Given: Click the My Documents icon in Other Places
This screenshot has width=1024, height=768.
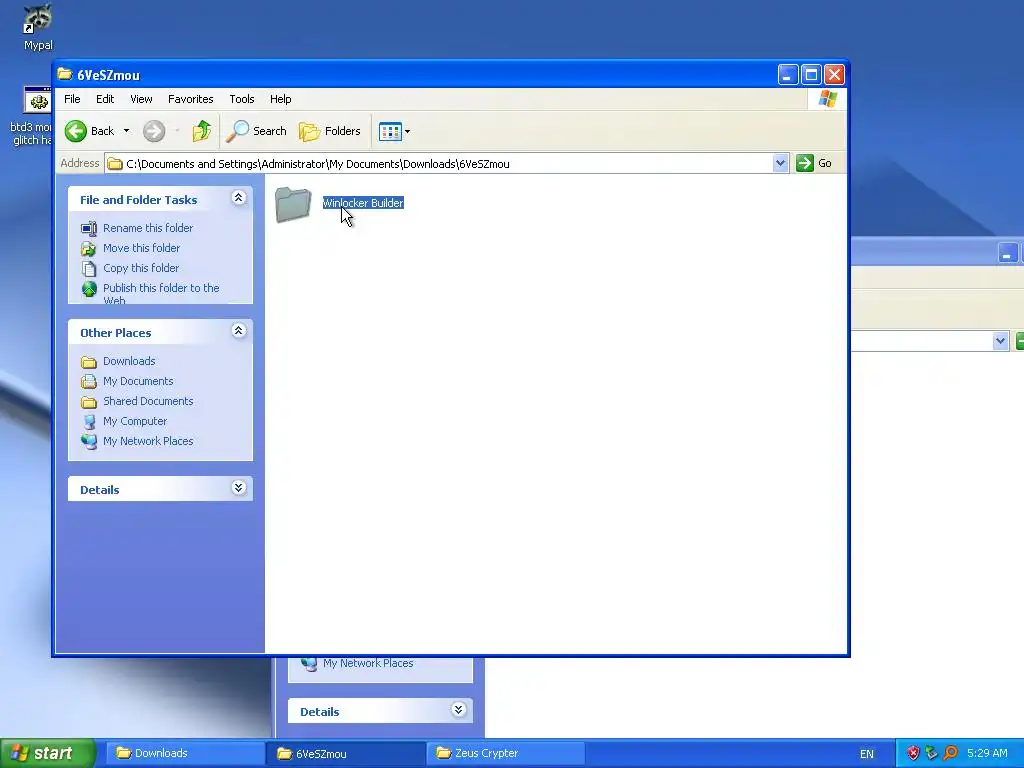Looking at the screenshot, I should click(89, 381).
